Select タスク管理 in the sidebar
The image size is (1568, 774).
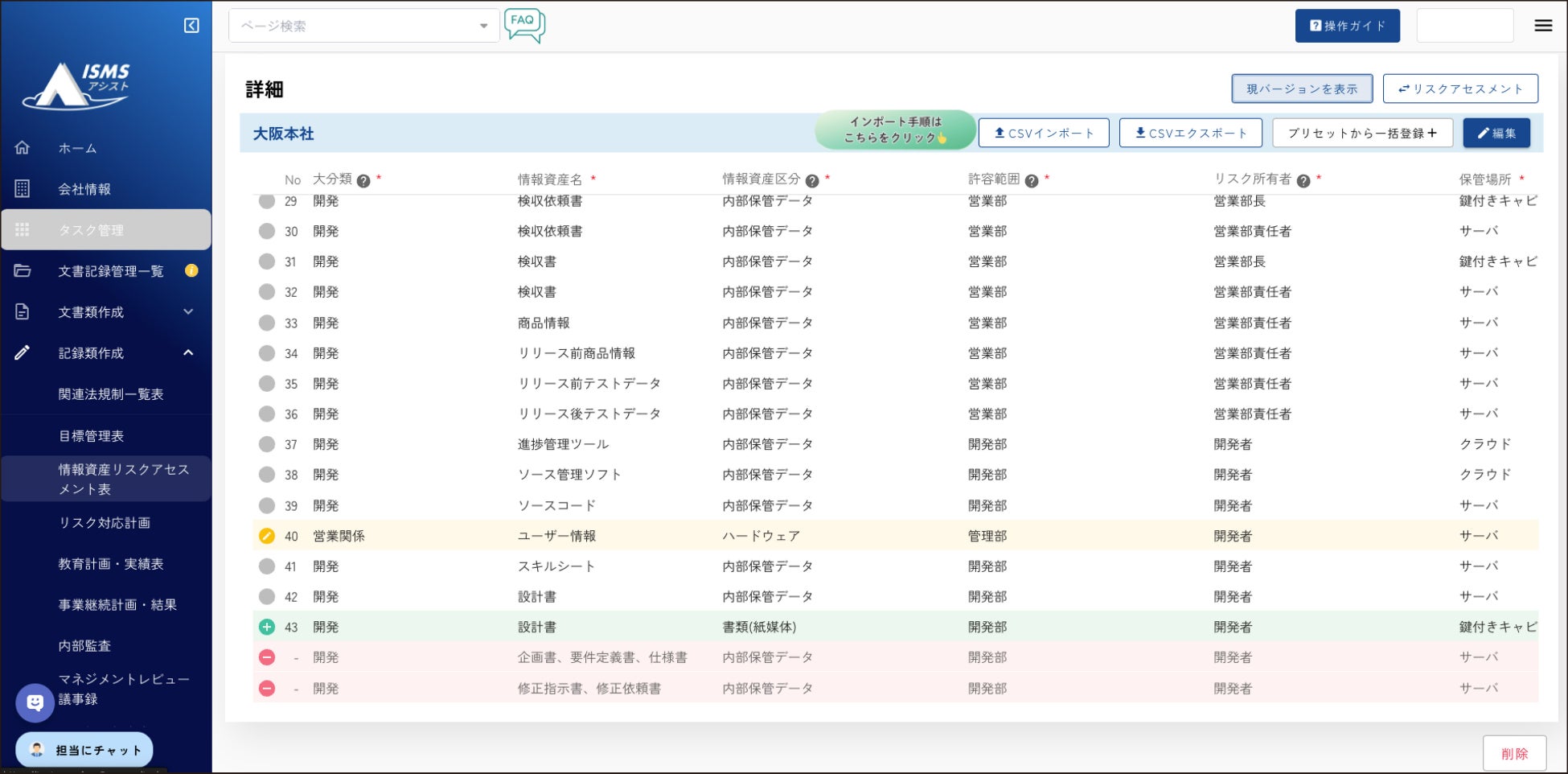tap(106, 230)
